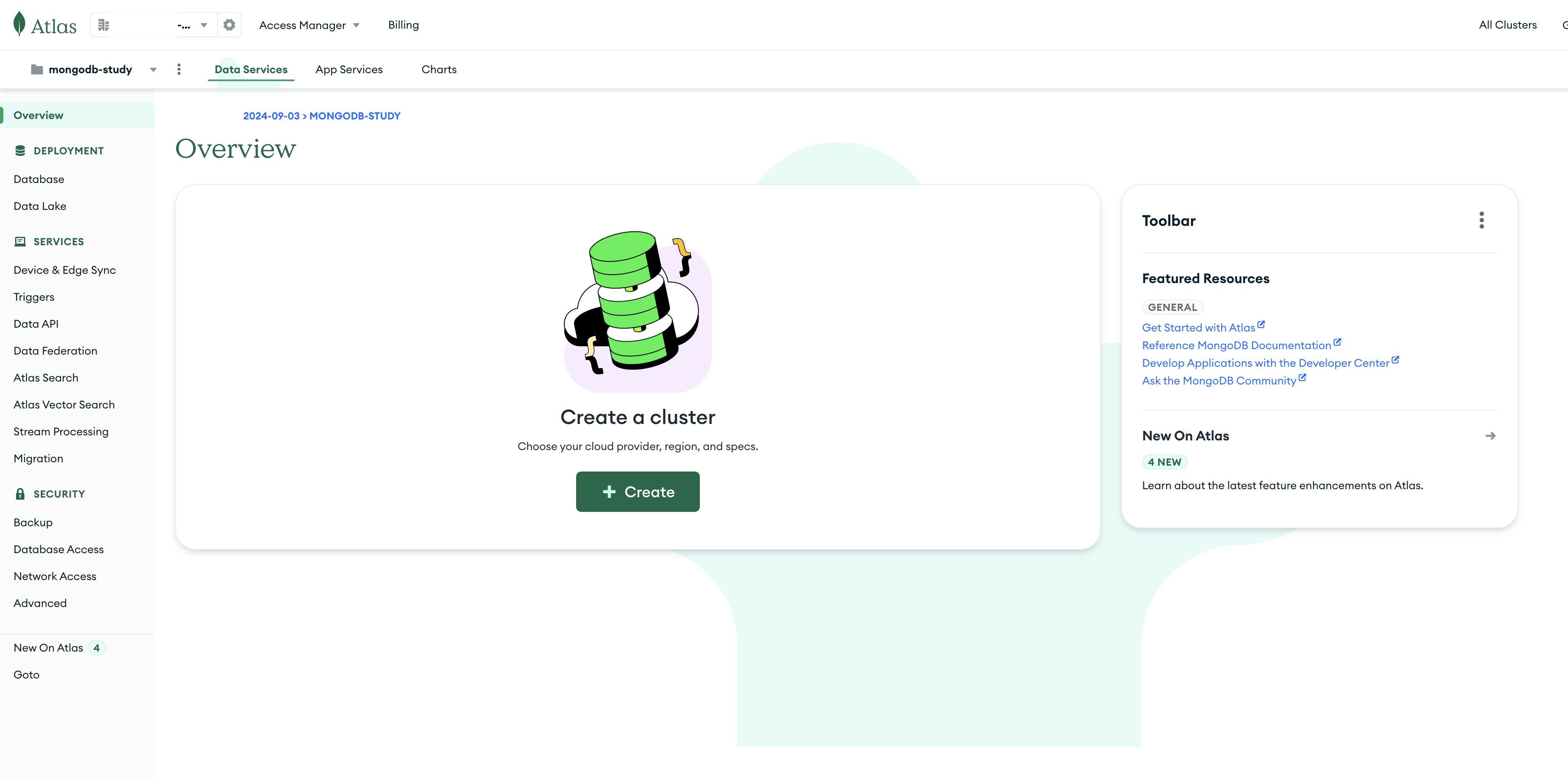Image resolution: width=1568 pixels, height=779 pixels.
Task: Go to Atlas Vector Search
Action: tap(64, 405)
